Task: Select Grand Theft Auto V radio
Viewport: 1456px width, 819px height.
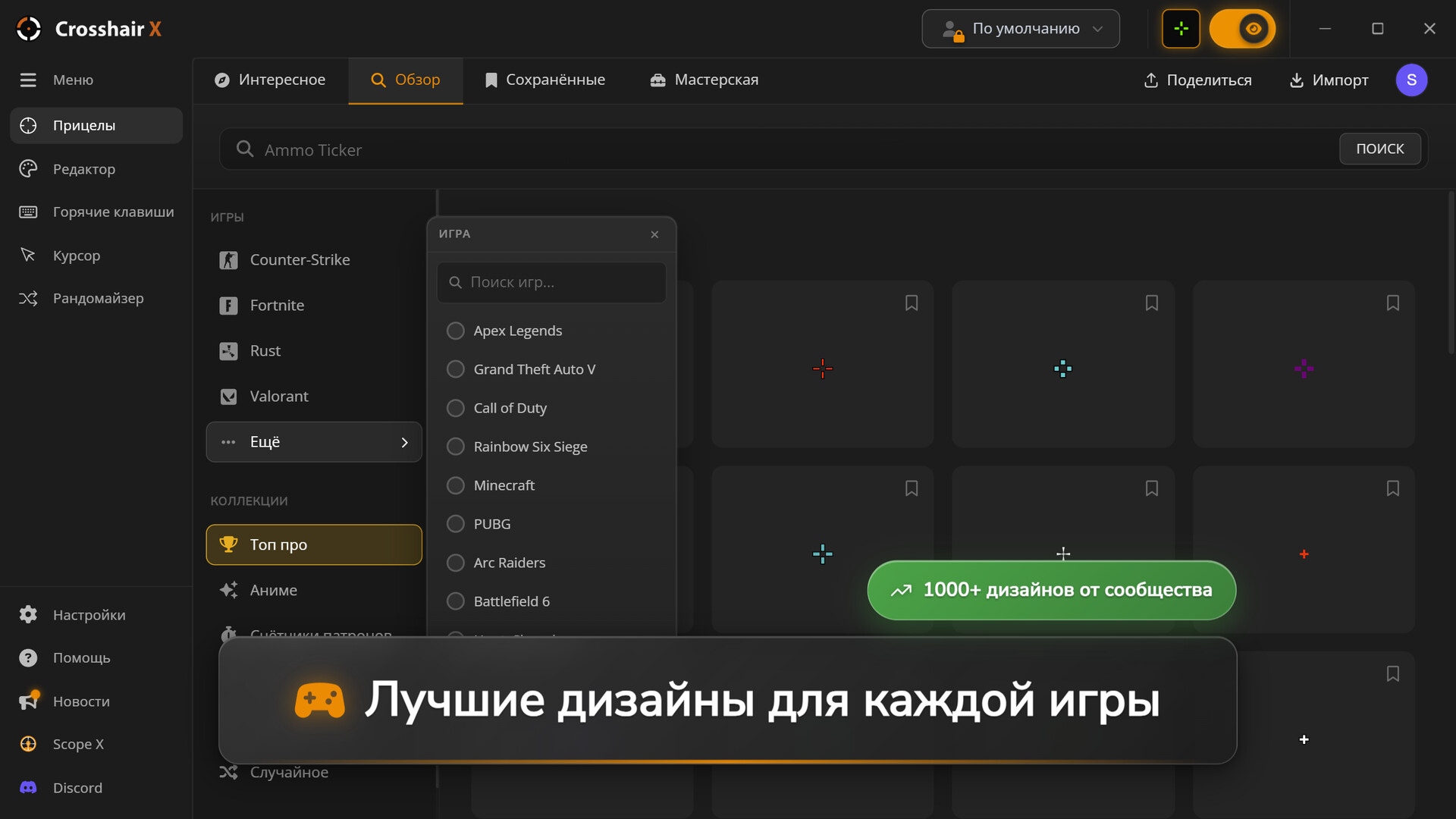Action: (456, 369)
